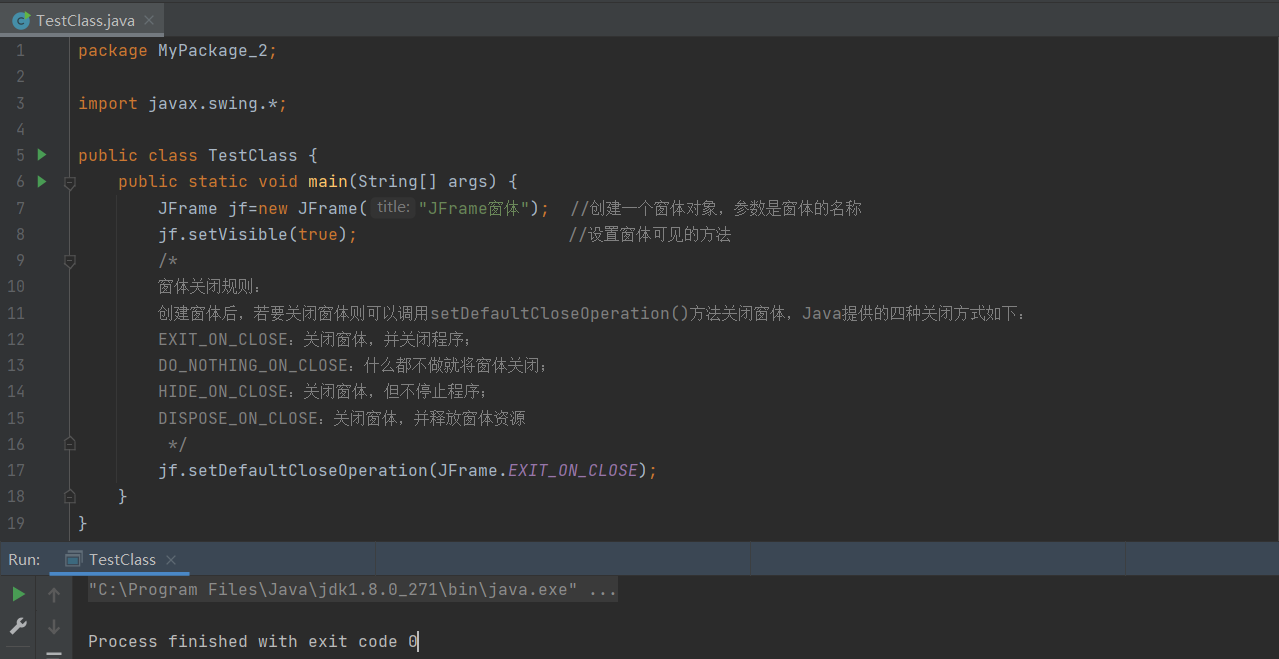Select the TestClass run tab label
1279x659 pixels.
pyautogui.click(x=122, y=560)
